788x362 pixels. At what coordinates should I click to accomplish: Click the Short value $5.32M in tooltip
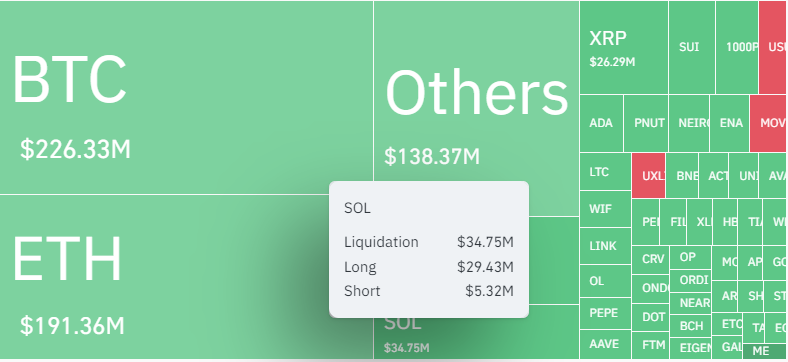[489, 291]
